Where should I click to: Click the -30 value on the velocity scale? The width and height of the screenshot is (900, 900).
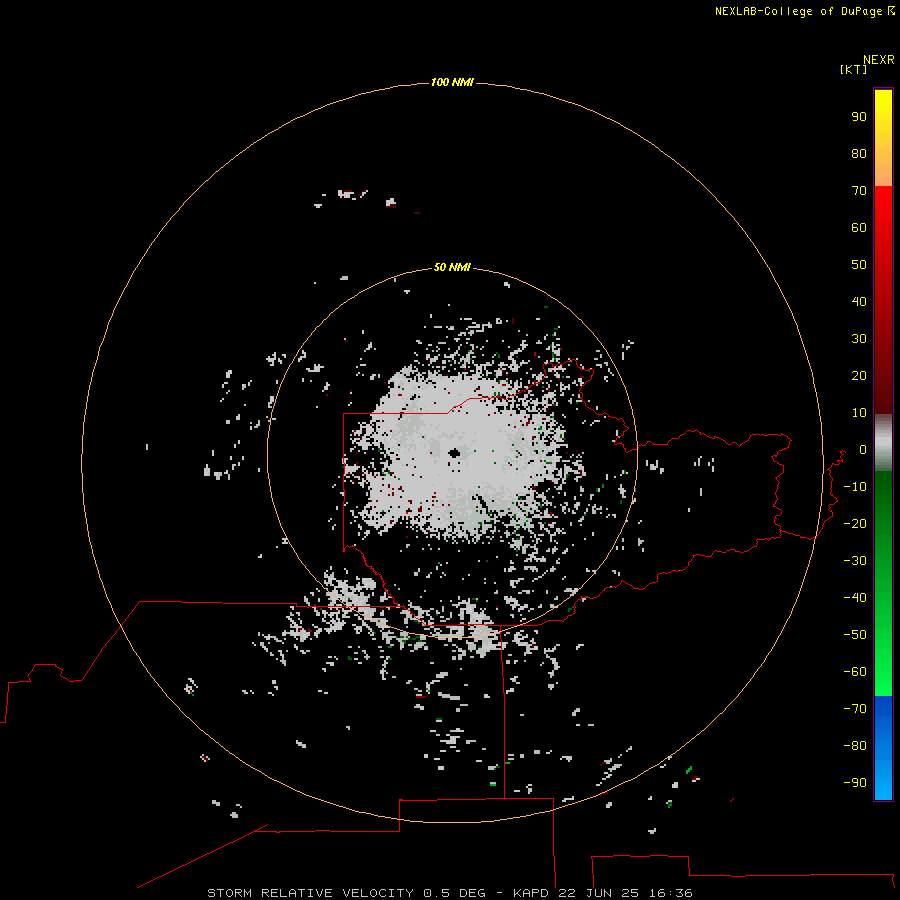pos(855,561)
